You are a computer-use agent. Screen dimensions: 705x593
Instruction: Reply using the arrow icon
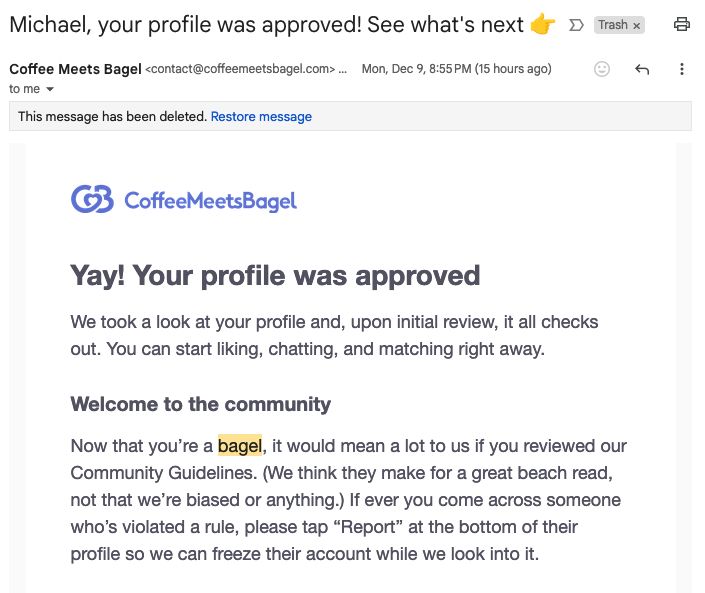pos(642,69)
